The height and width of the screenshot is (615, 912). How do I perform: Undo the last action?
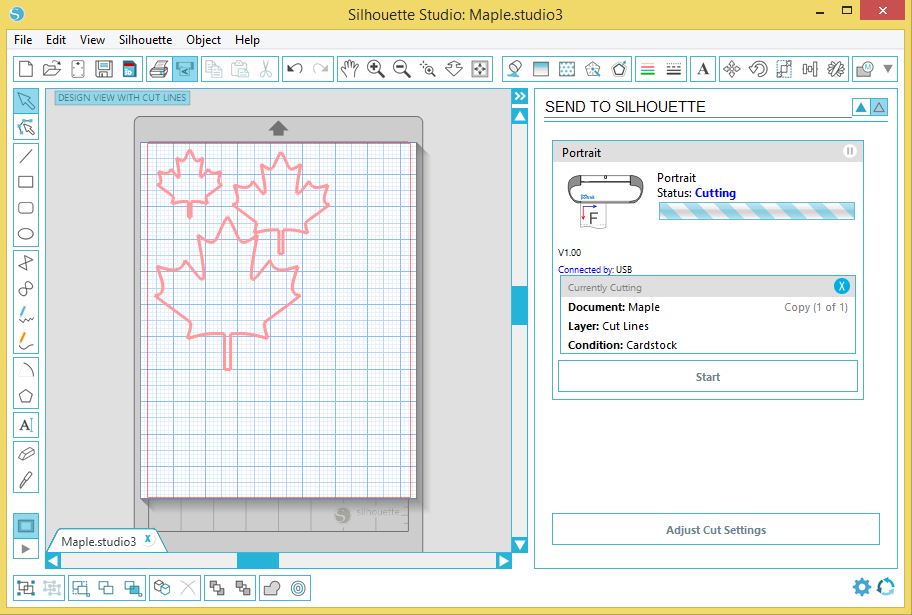[x=295, y=69]
